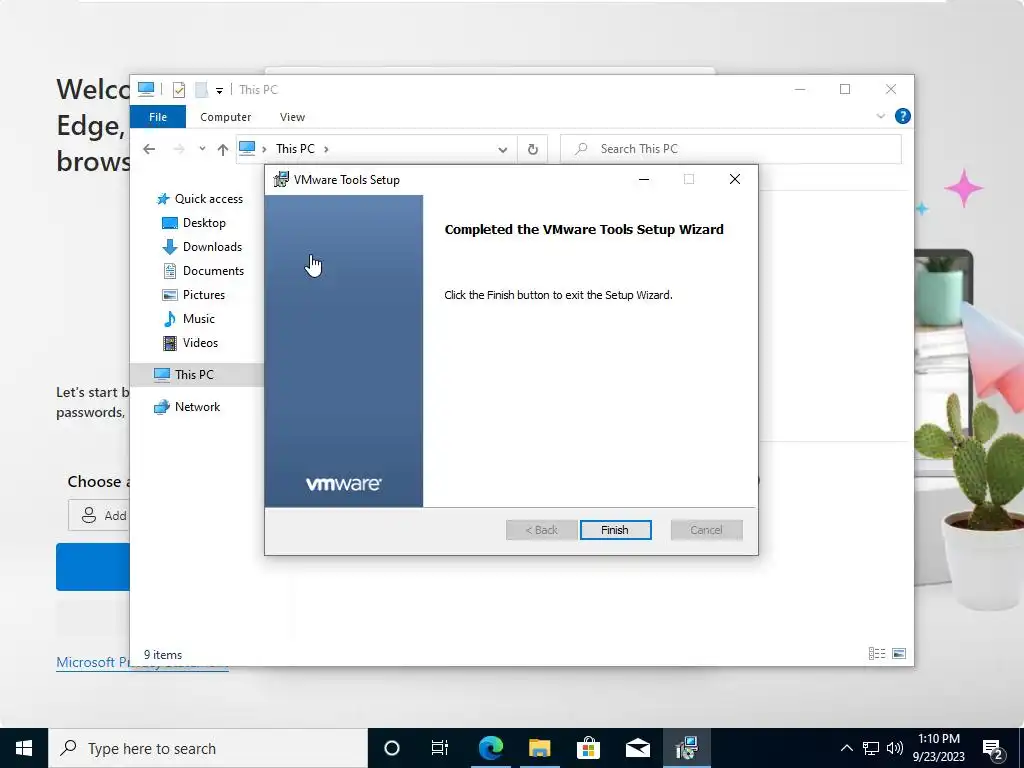Switch to details view icon
This screenshot has width=1024, height=768.
(877, 654)
